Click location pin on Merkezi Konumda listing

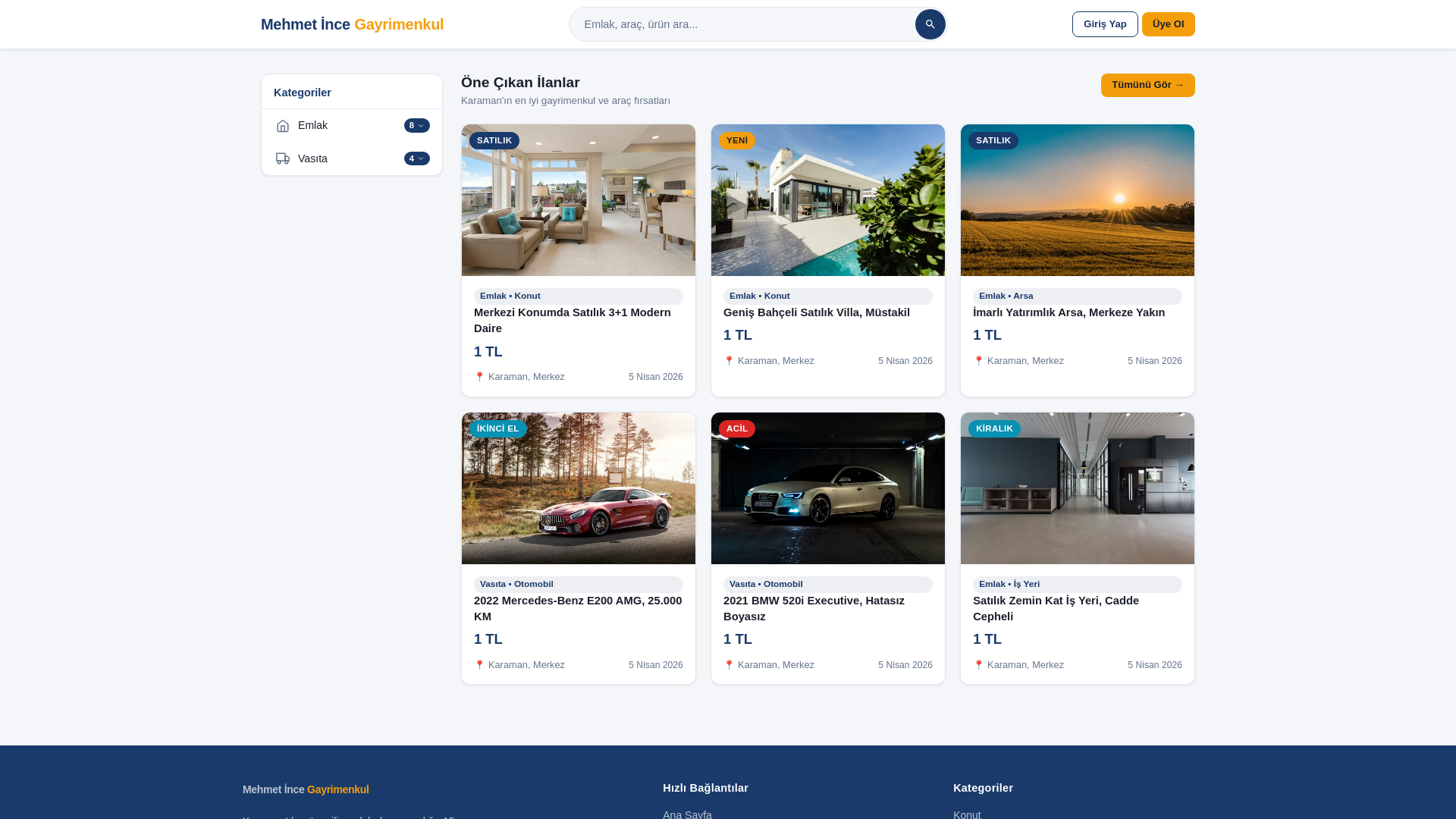click(479, 377)
